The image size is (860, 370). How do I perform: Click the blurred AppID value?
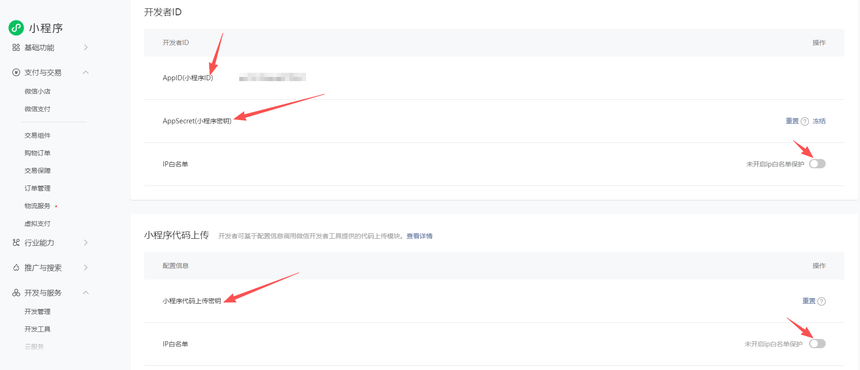272,78
